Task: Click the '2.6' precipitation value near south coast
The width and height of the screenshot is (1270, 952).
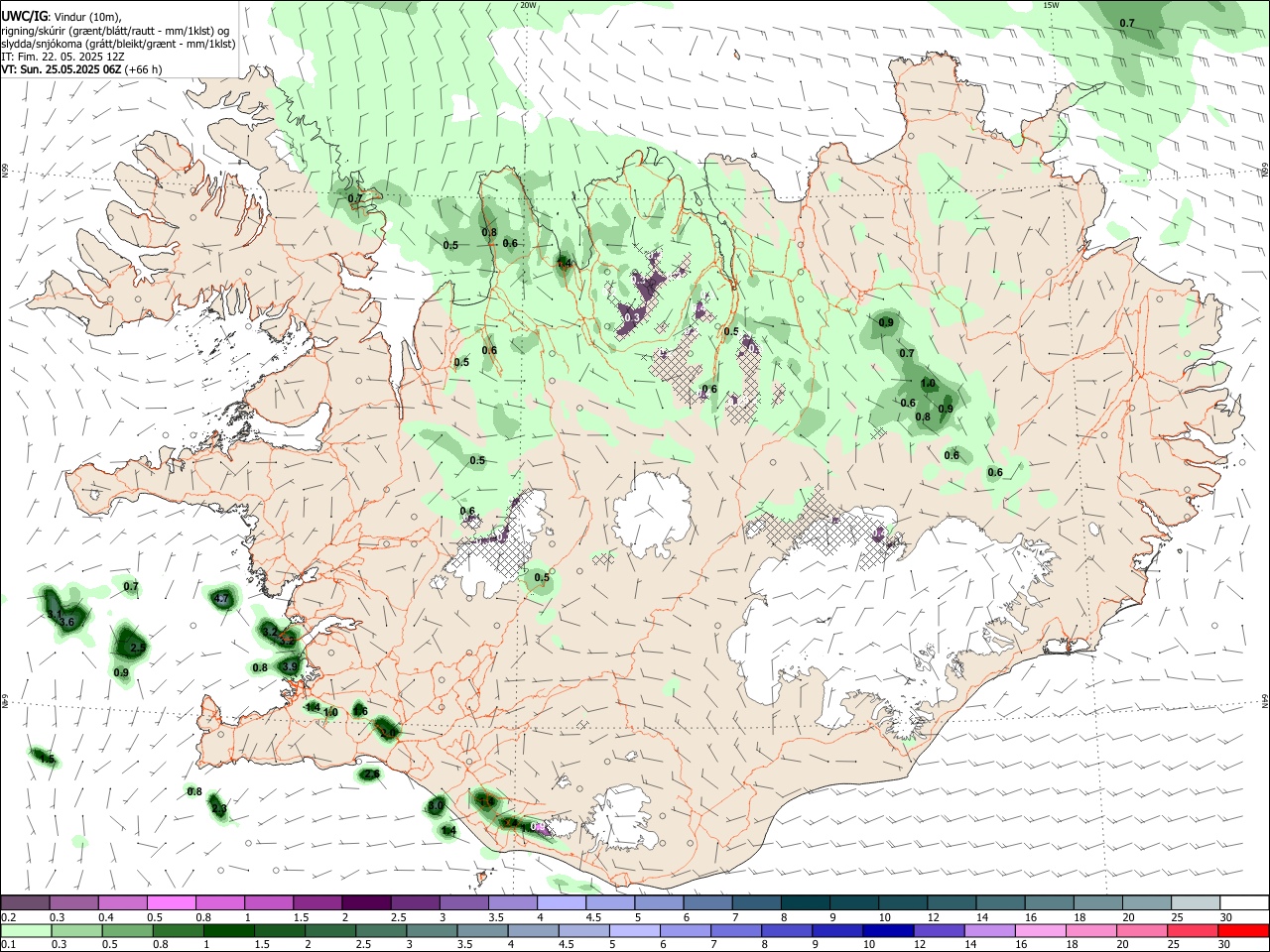Action: [371, 773]
